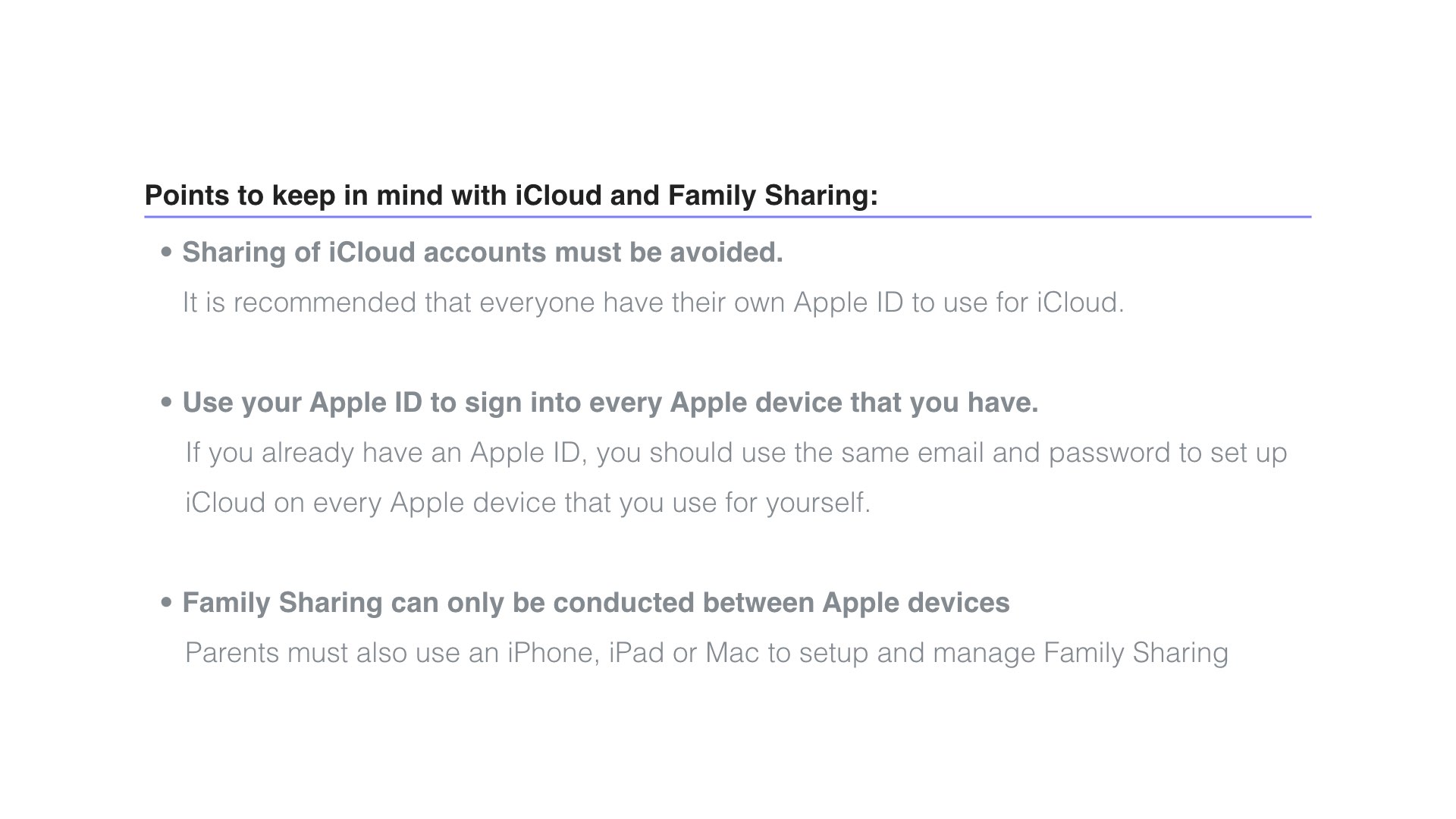This screenshot has height=819, width=1456.
Task: Click the line 'Parents must also use an iPhone'
Action: point(707,653)
